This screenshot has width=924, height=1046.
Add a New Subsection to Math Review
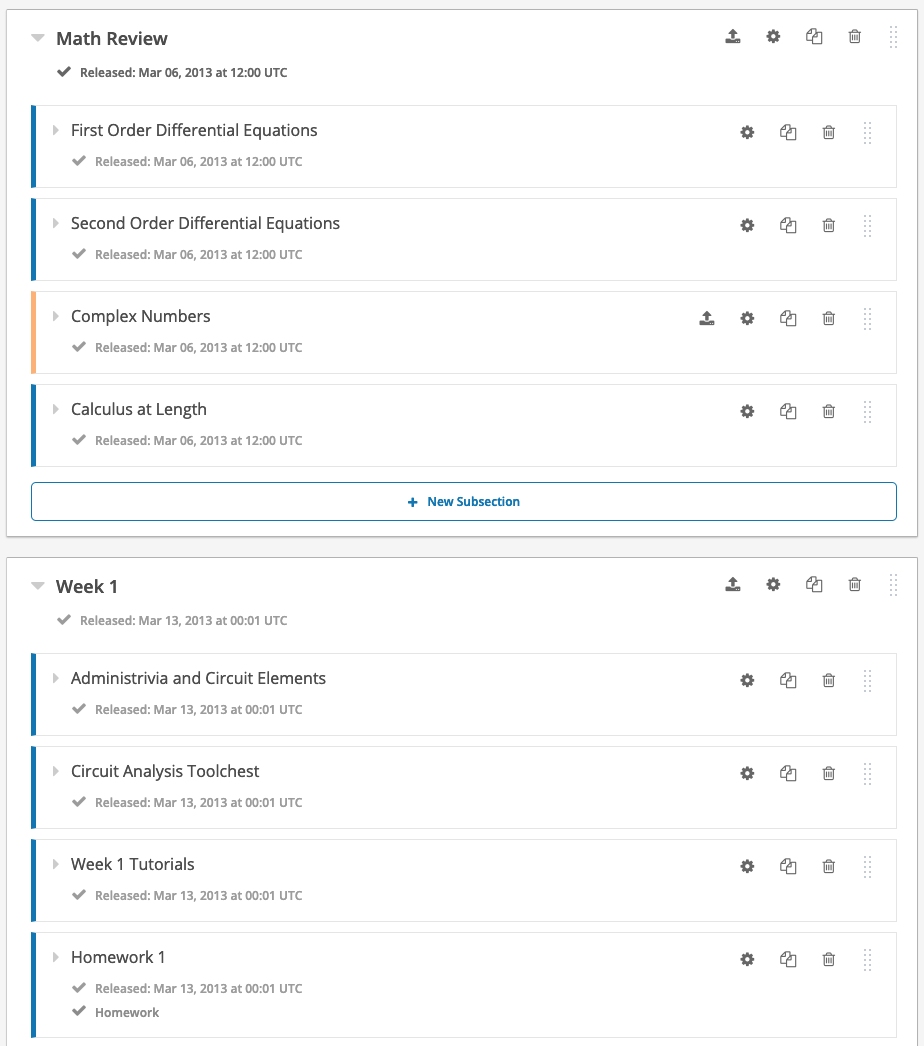pyautogui.click(x=463, y=501)
